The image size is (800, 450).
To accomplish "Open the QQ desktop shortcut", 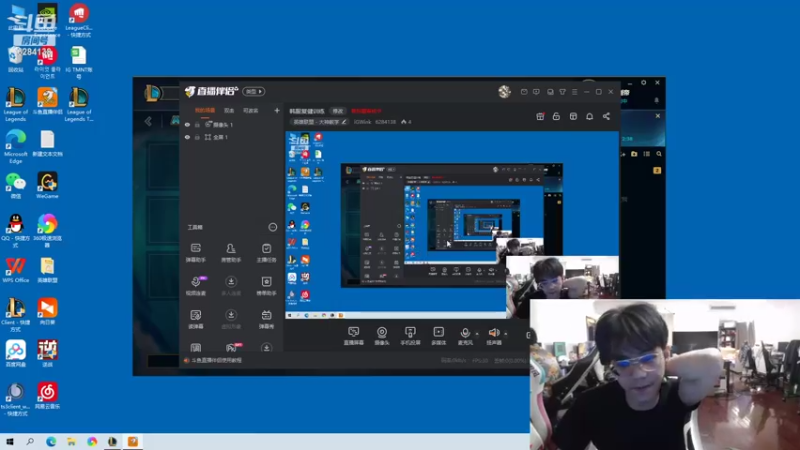I will [15, 231].
